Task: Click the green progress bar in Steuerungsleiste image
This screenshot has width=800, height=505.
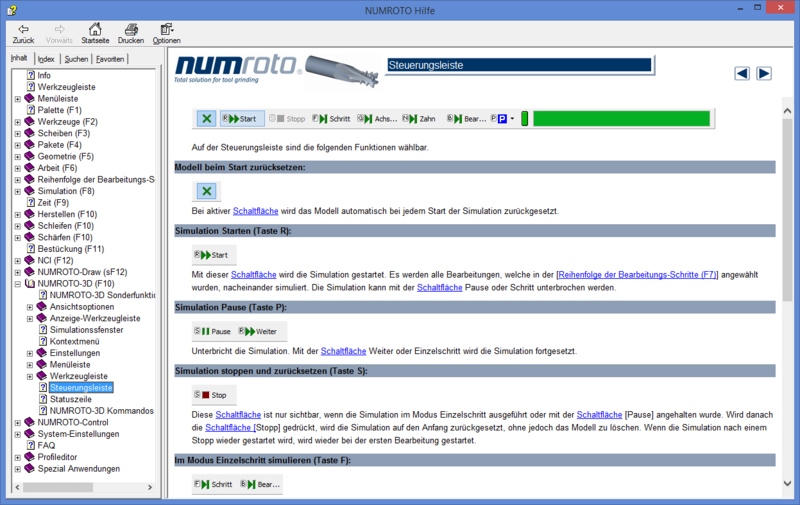Action: click(x=621, y=118)
